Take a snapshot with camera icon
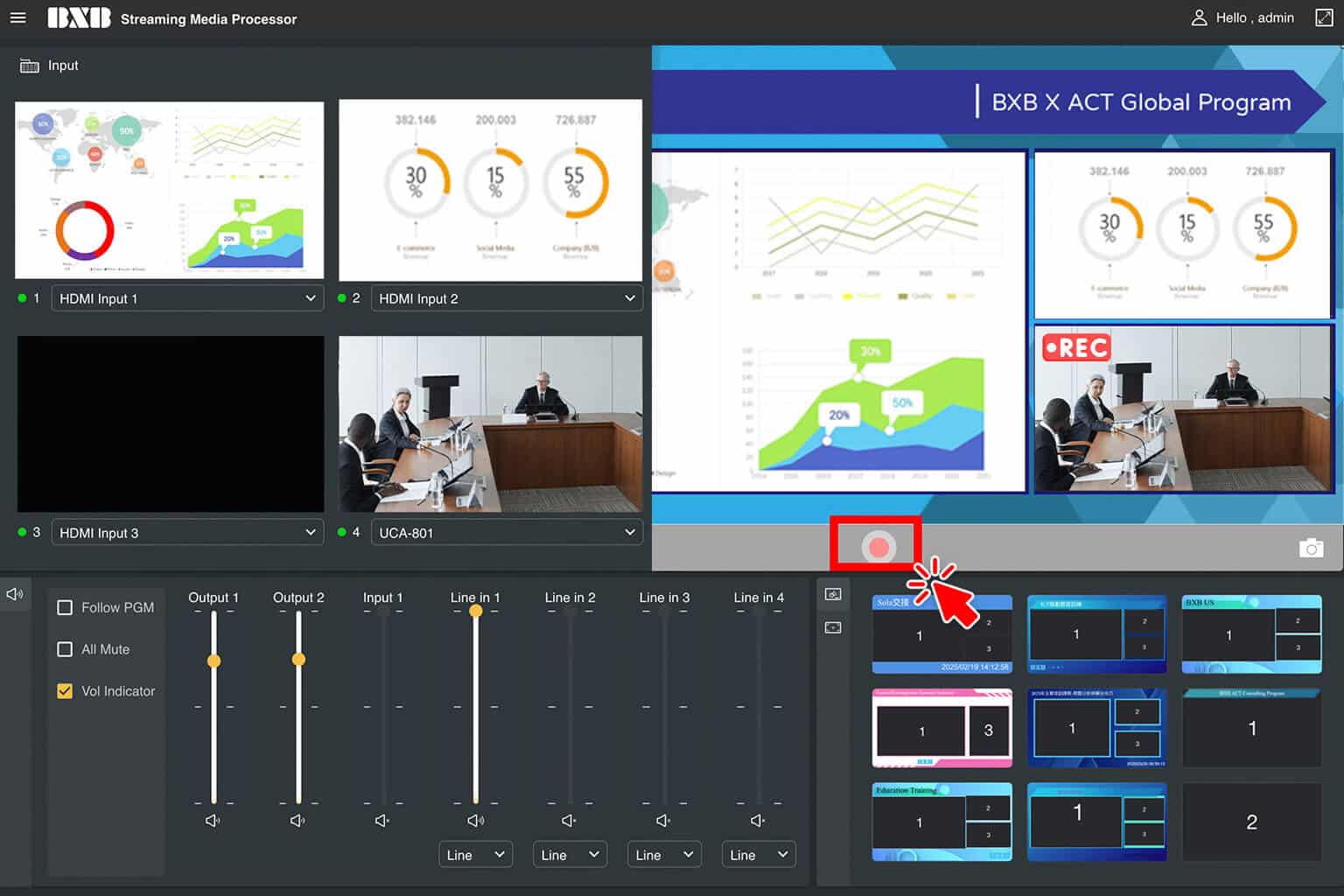 click(1311, 549)
